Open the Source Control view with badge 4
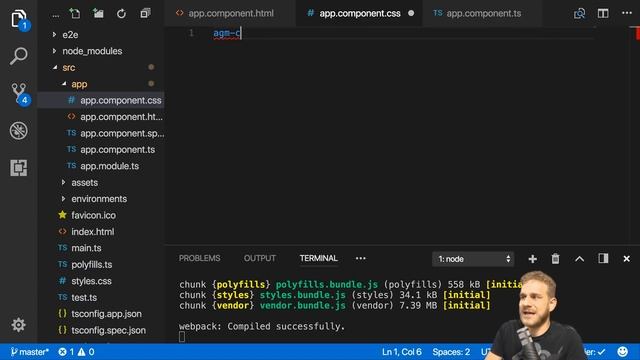Screen dimensions: 640x360 pos(19,93)
